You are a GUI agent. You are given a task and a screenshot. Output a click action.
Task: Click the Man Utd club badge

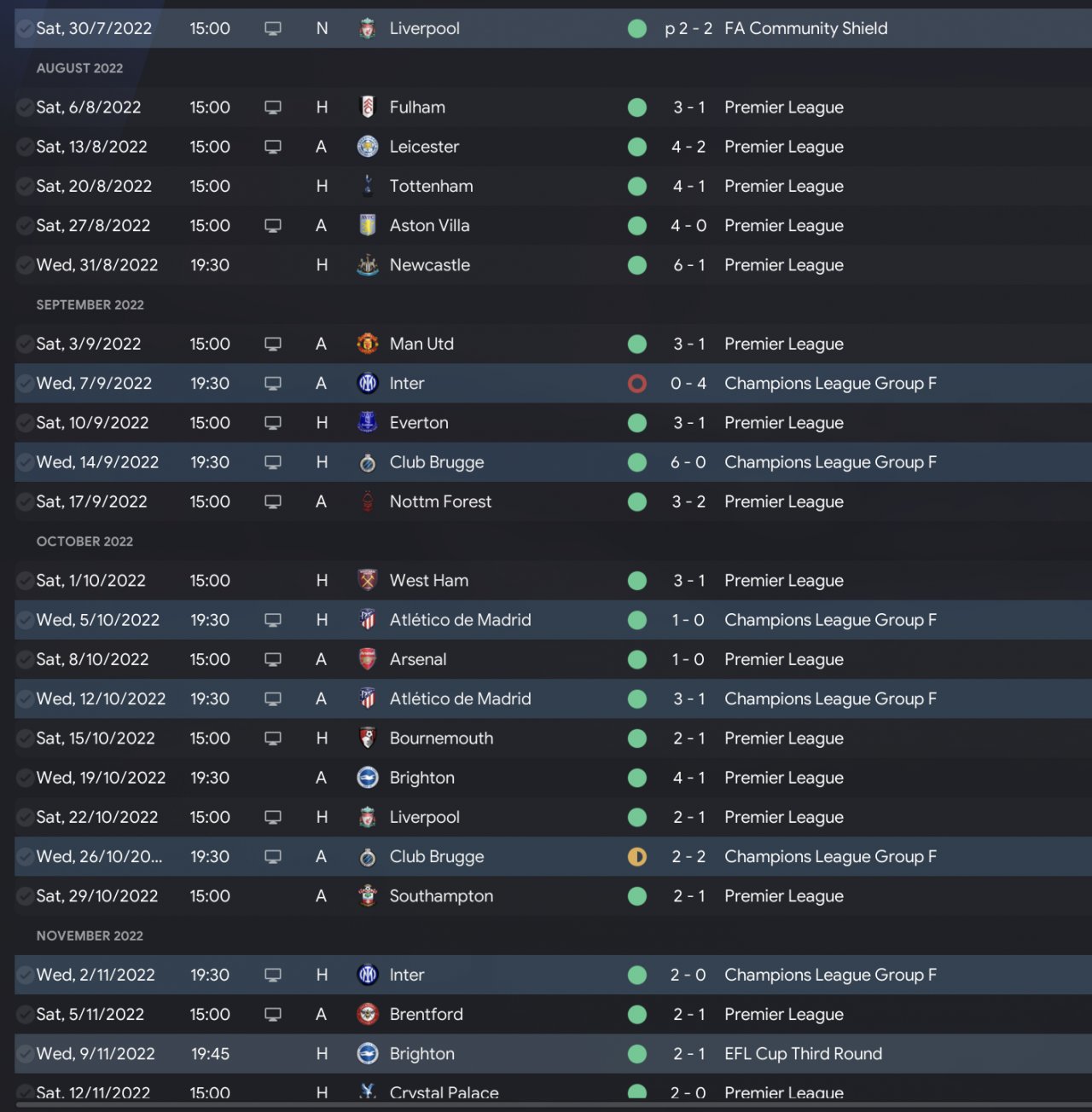click(368, 344)
